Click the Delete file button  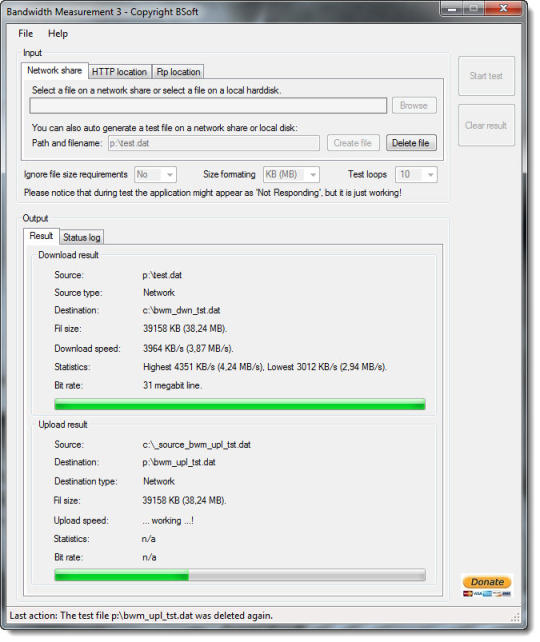pyautogui.click(x=411, y=143)
